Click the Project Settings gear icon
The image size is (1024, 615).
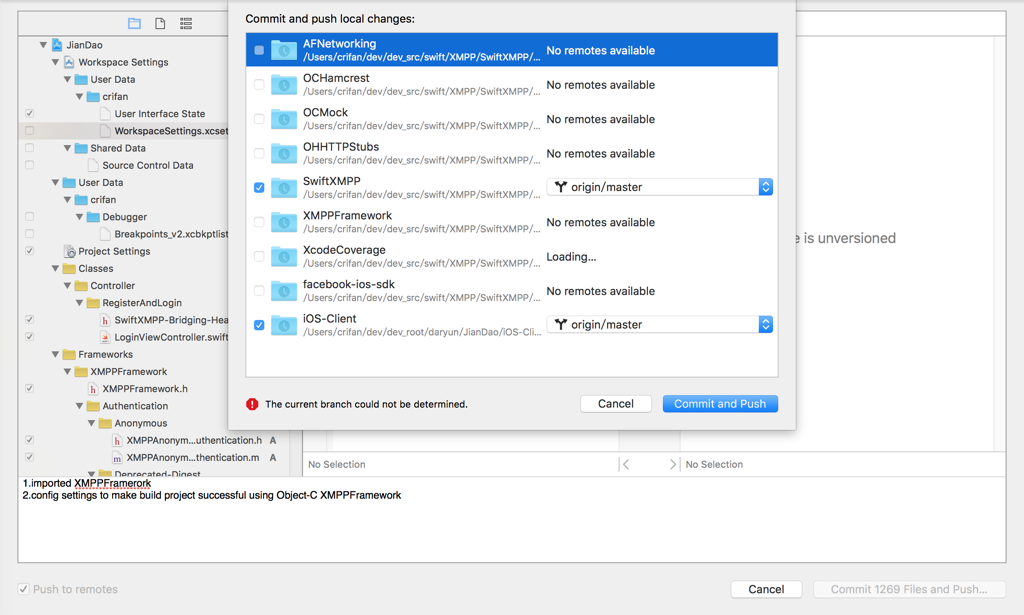point(69,251)
